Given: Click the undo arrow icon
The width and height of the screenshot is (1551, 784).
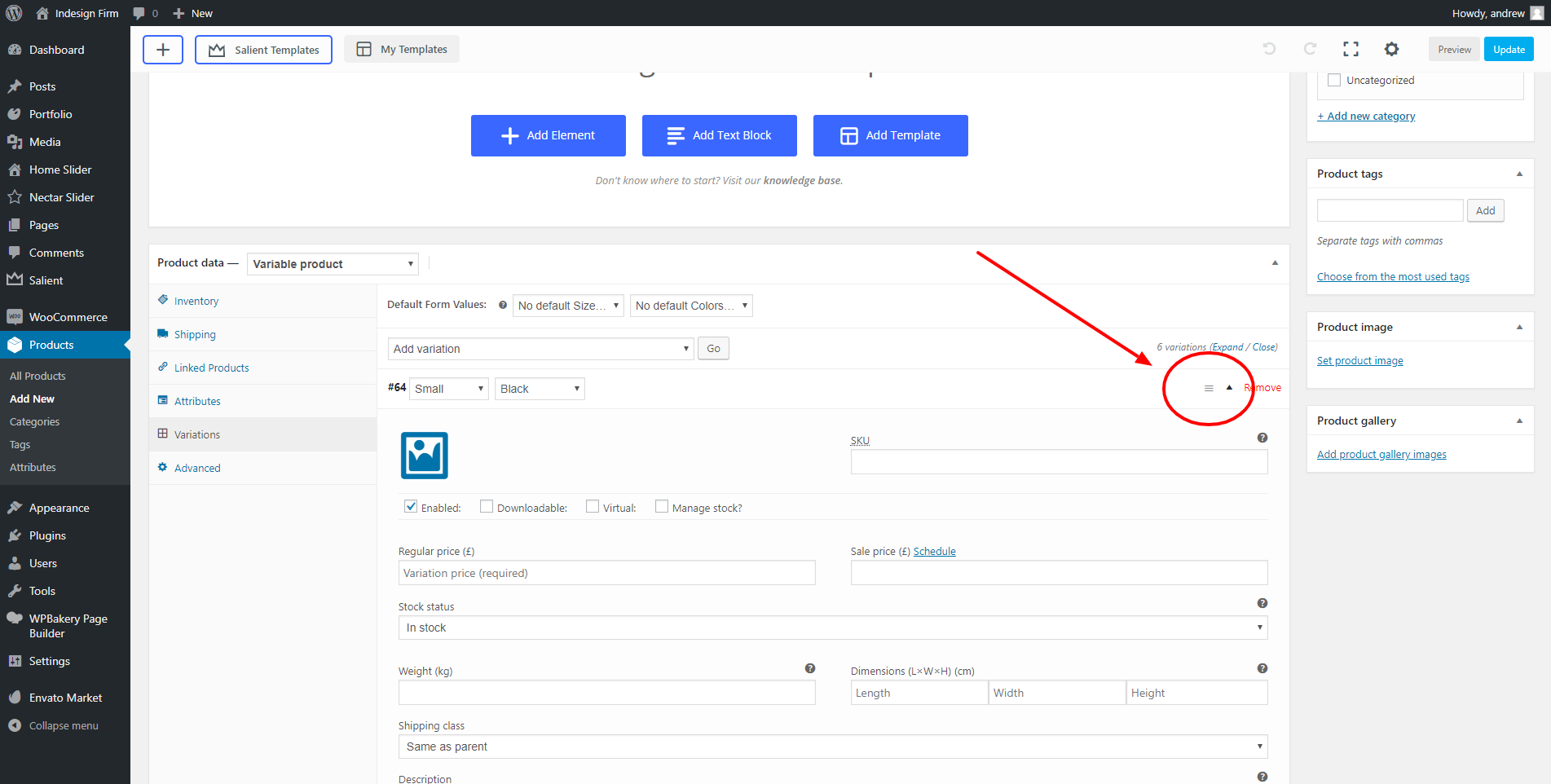Looking at the screenshot, I should coord(1269,49).
